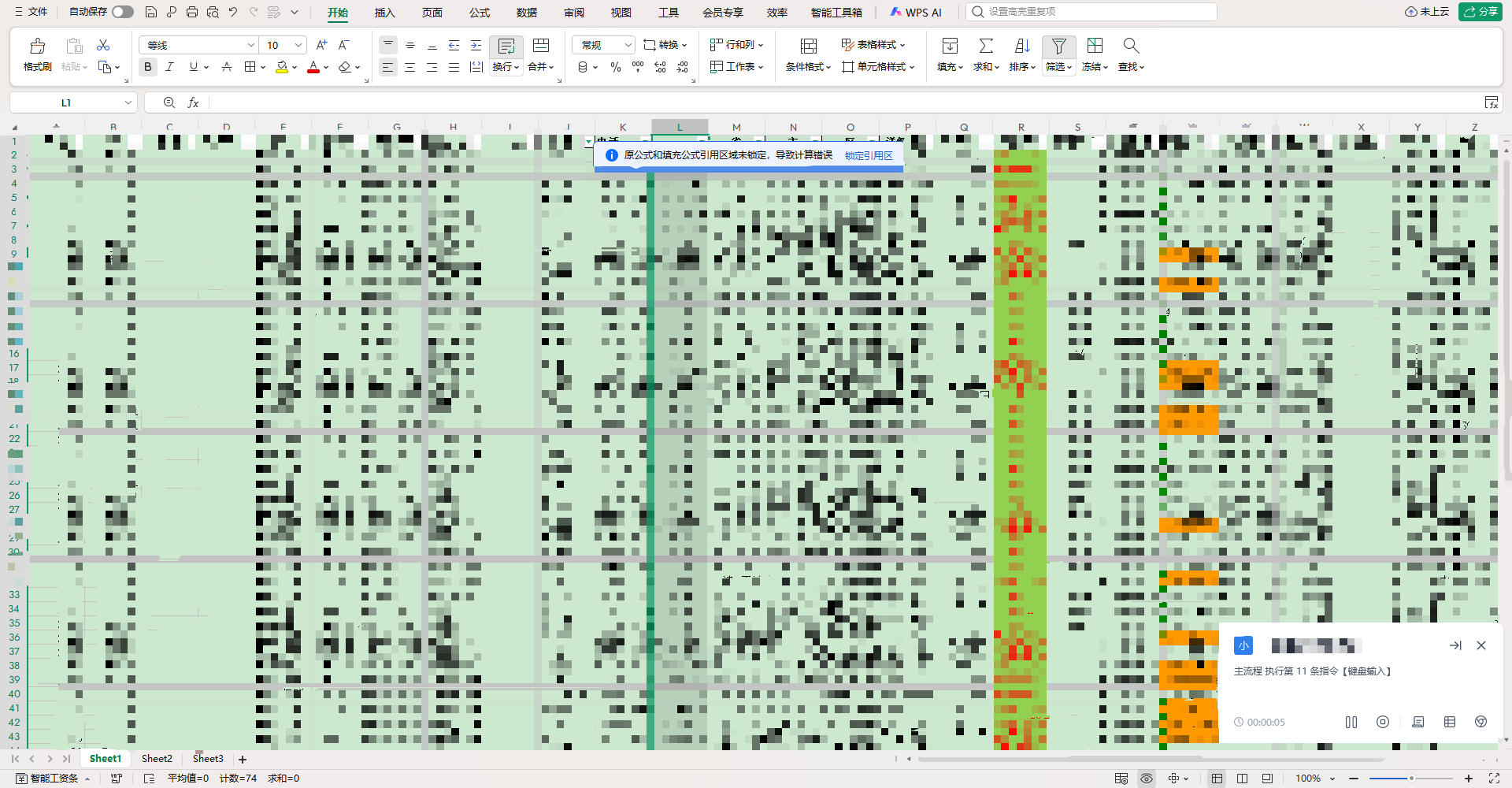Click the Thousands separator icon
The height and width of the screenshot is (788, 1512).
tap(638, 67)
